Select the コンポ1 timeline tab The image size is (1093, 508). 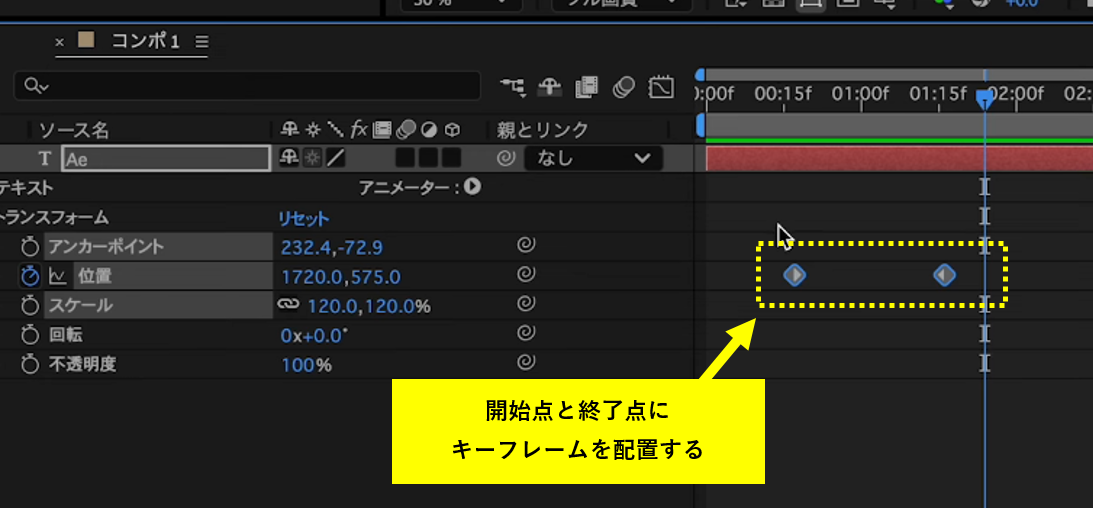pyautogui.click(x=145, y=42)
